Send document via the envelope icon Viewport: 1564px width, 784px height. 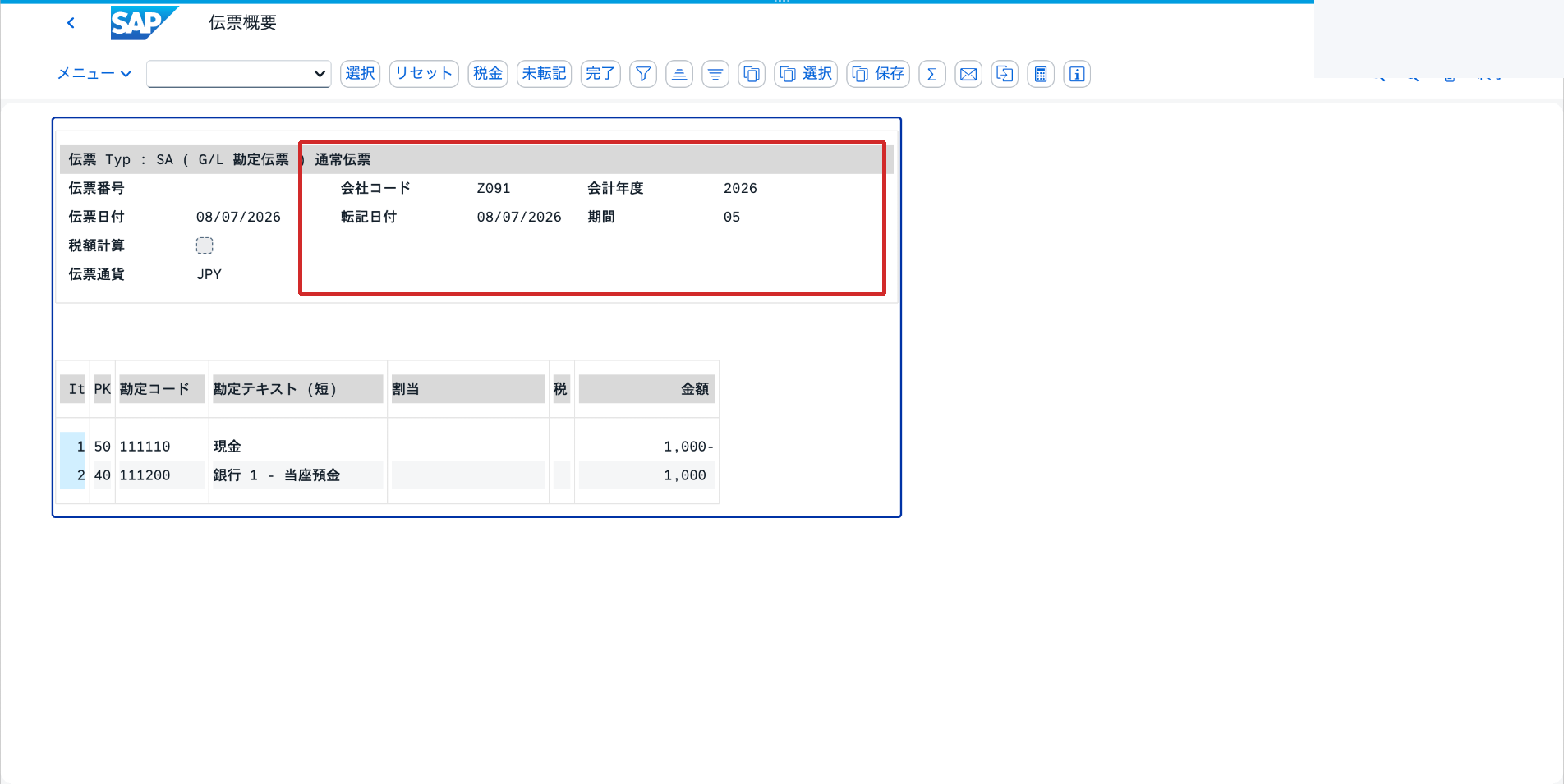pos(968,74)
